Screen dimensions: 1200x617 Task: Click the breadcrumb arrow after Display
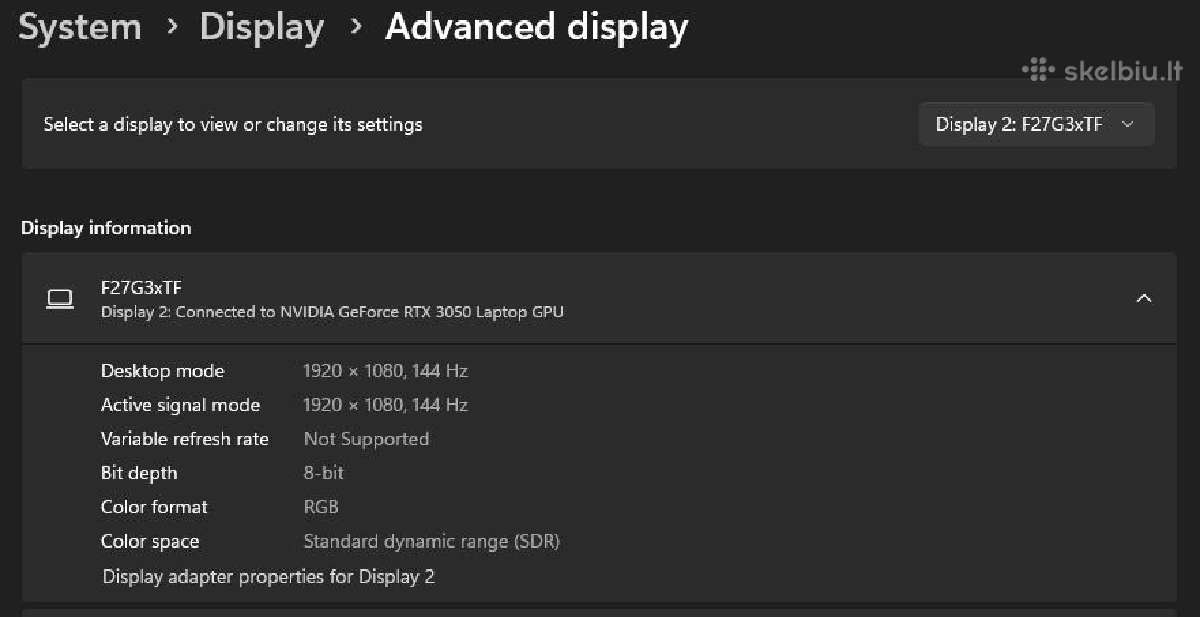coord(356,27)
